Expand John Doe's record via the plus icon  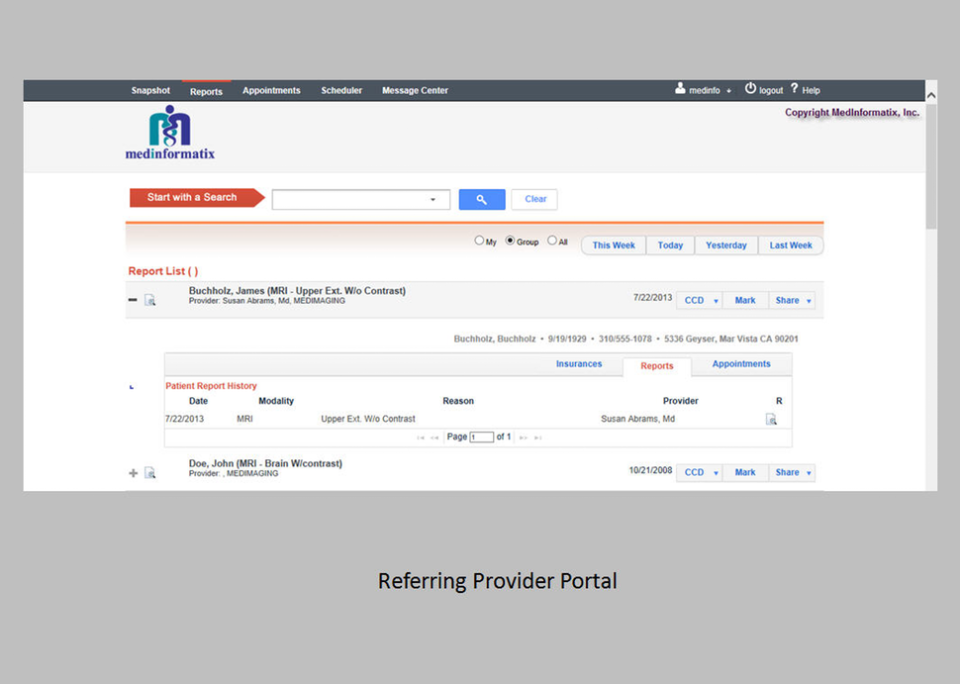pos(133,473)
